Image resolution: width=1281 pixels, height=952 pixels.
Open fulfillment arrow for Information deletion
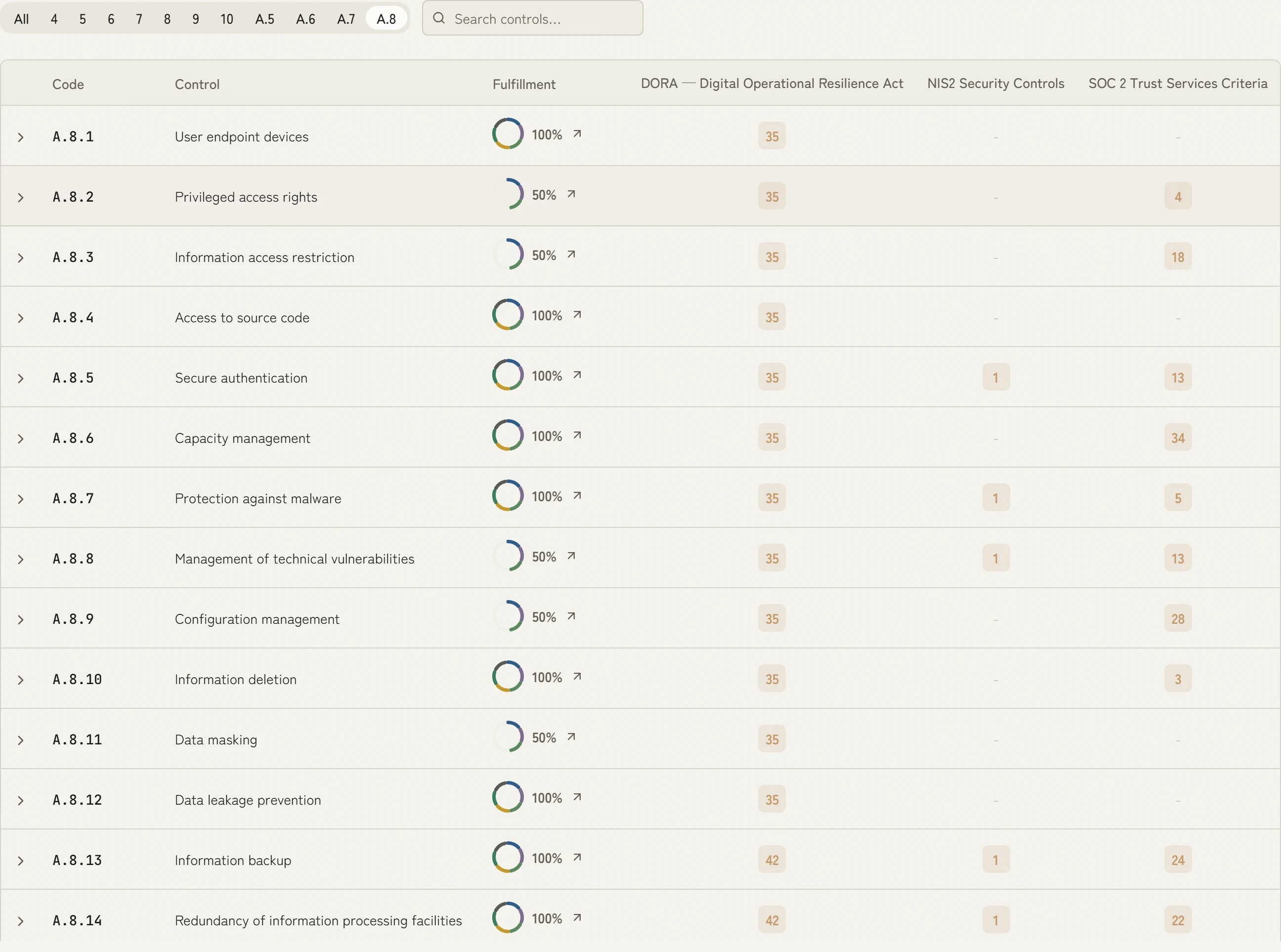coord(577,677)
